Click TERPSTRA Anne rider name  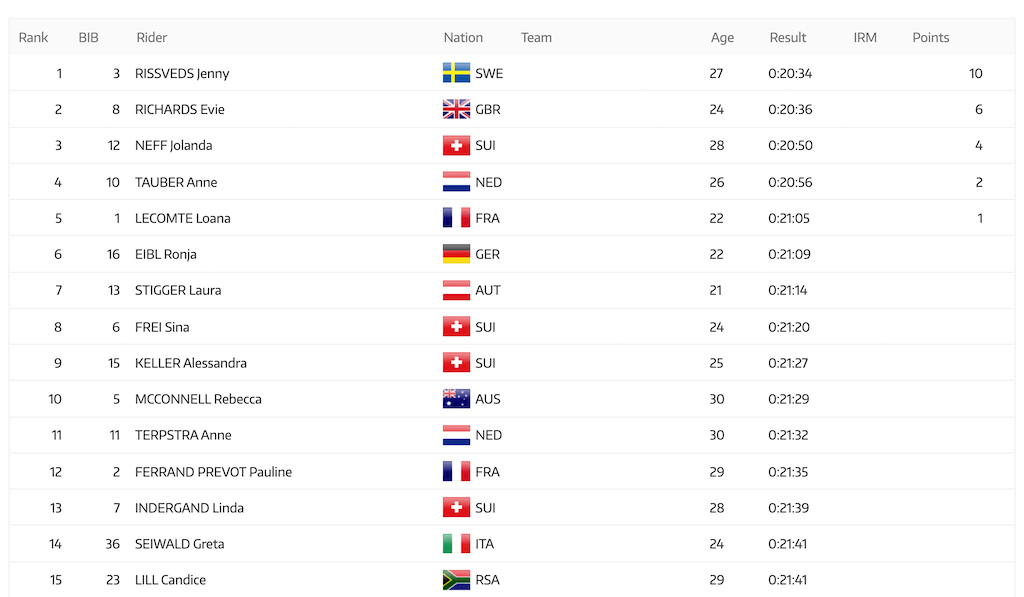[x=183, y=435]
